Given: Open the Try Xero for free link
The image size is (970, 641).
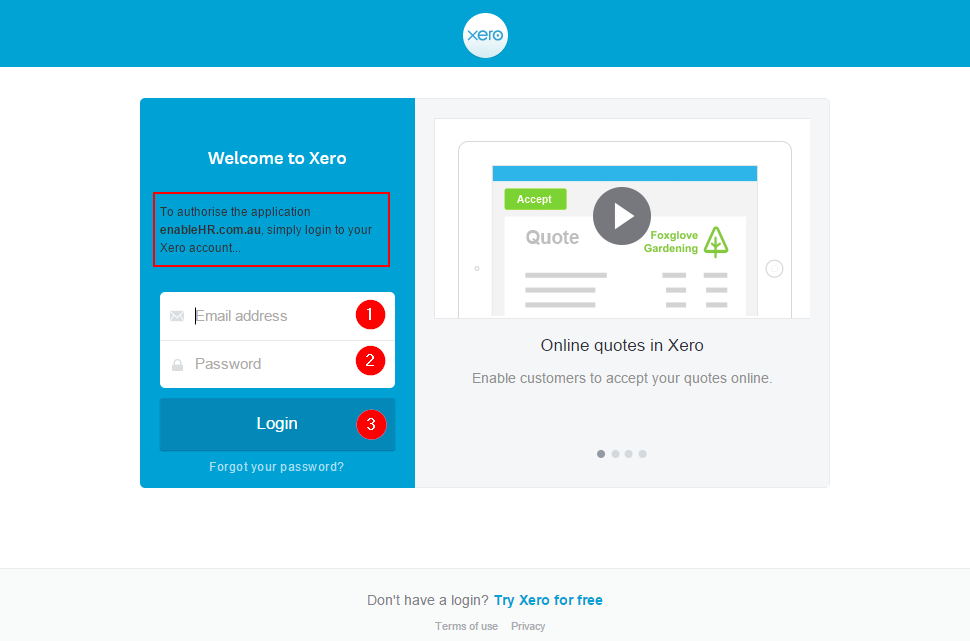Looking at the screenshot, I should point(548,600).
